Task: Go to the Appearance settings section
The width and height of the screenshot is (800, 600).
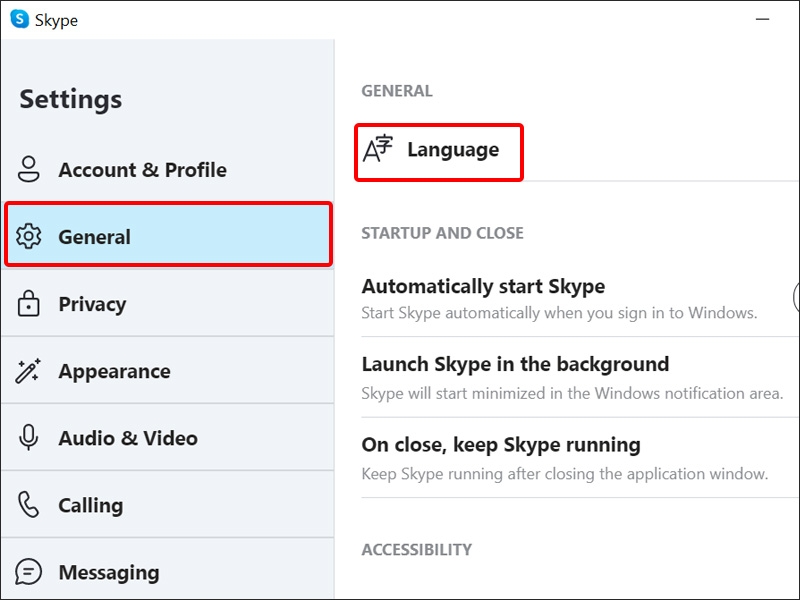Action: 168,371
